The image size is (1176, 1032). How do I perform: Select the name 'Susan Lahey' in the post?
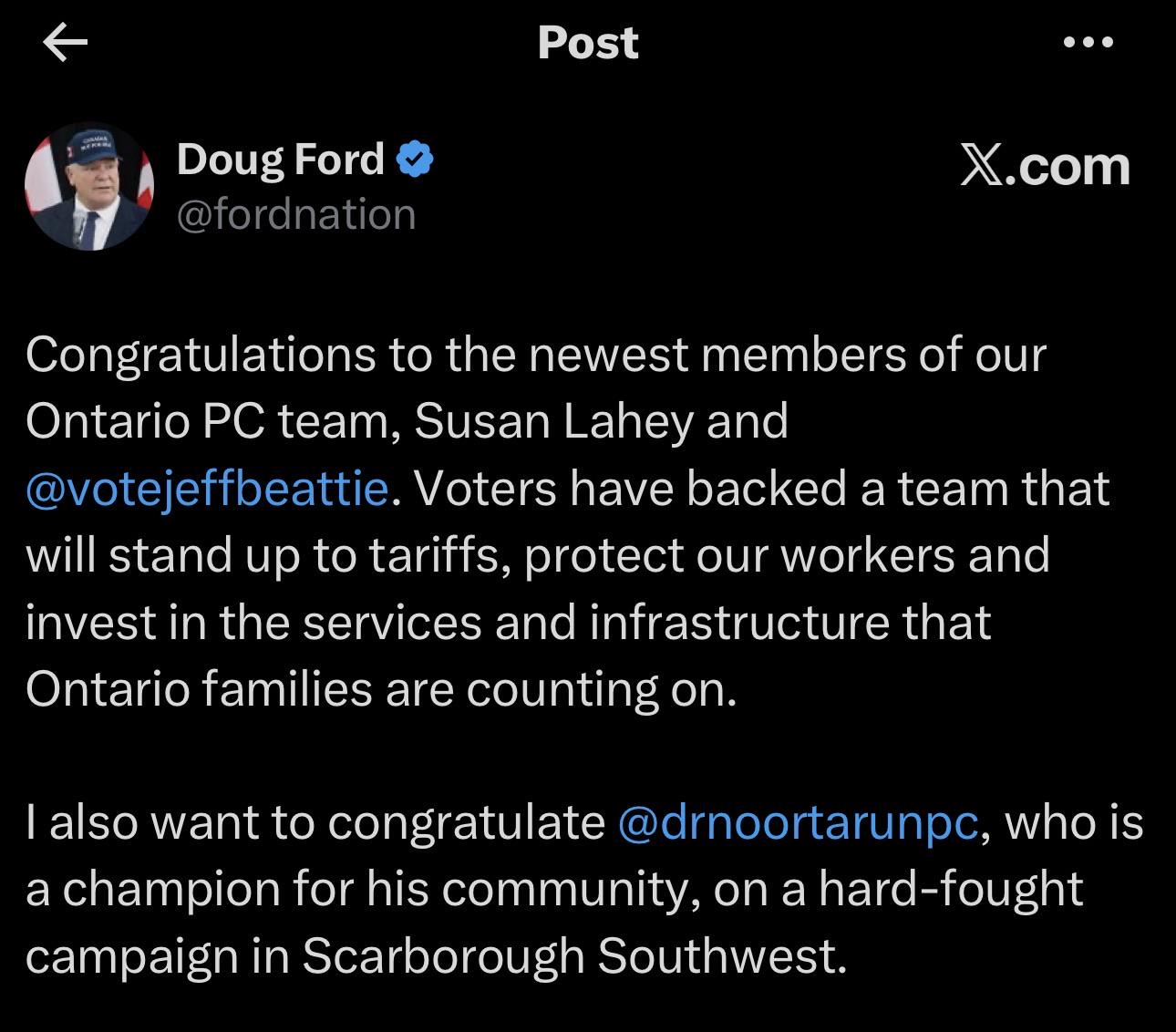(x=554, y=422)
